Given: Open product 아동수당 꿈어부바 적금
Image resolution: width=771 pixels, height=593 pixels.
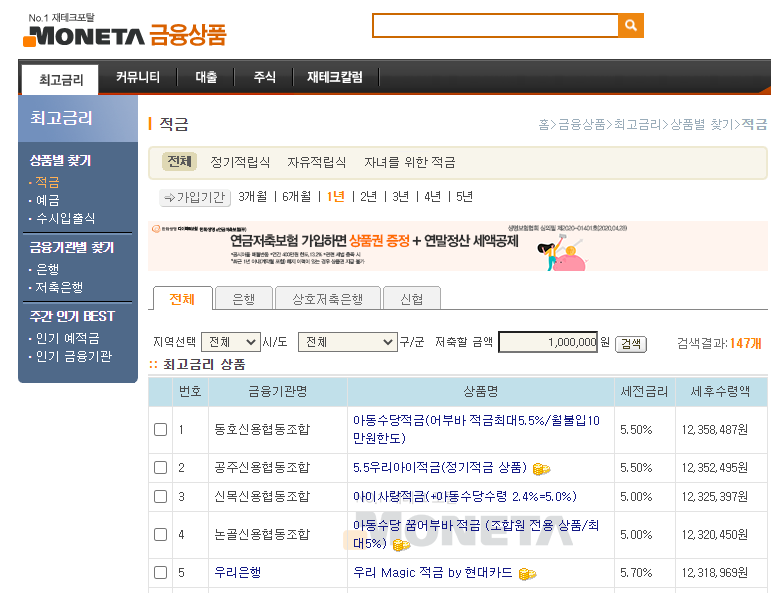Looking at the screenshot, I should click(476, 534).
